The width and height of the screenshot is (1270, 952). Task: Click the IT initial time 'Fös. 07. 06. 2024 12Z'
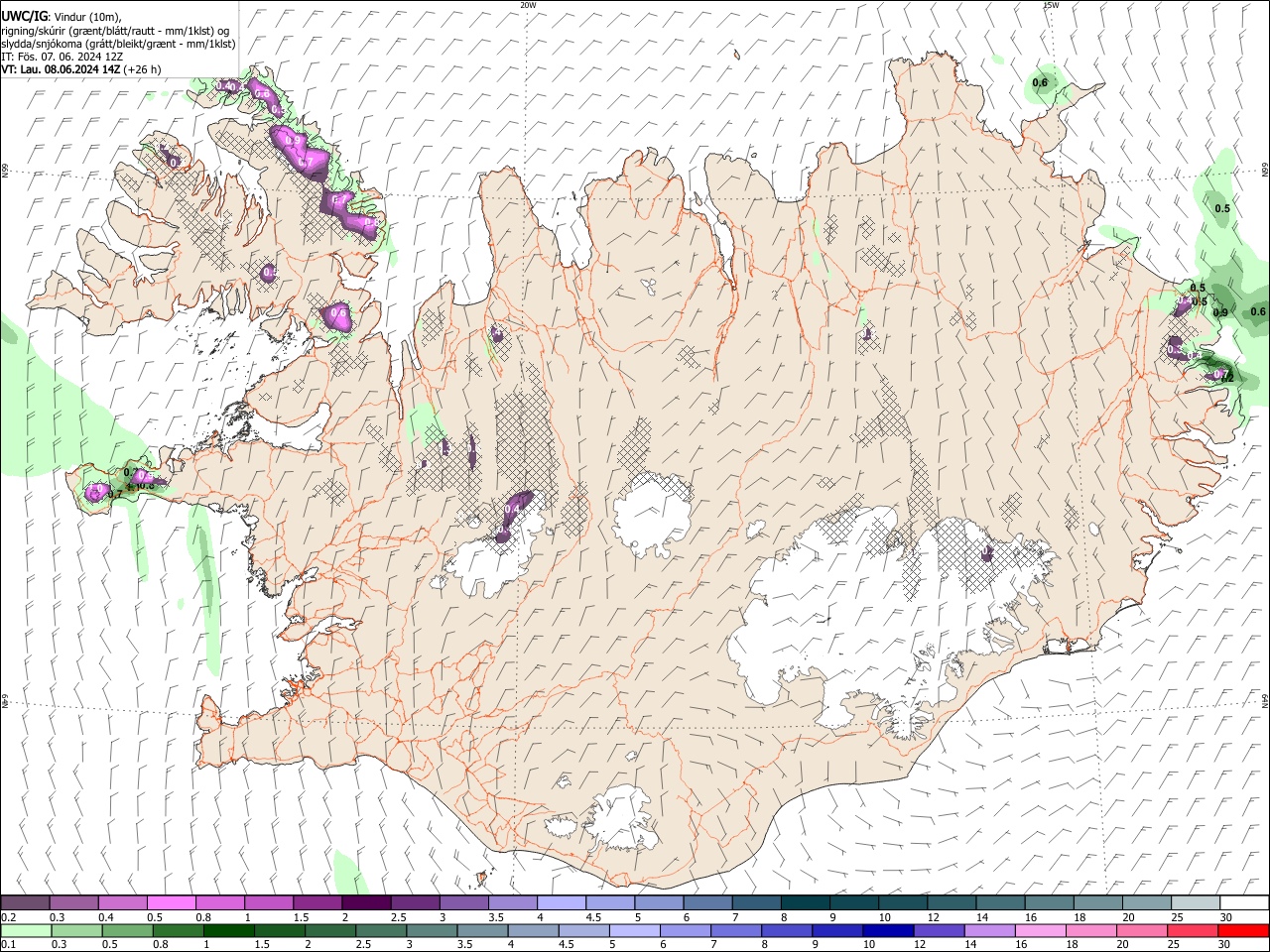(69, 57)
